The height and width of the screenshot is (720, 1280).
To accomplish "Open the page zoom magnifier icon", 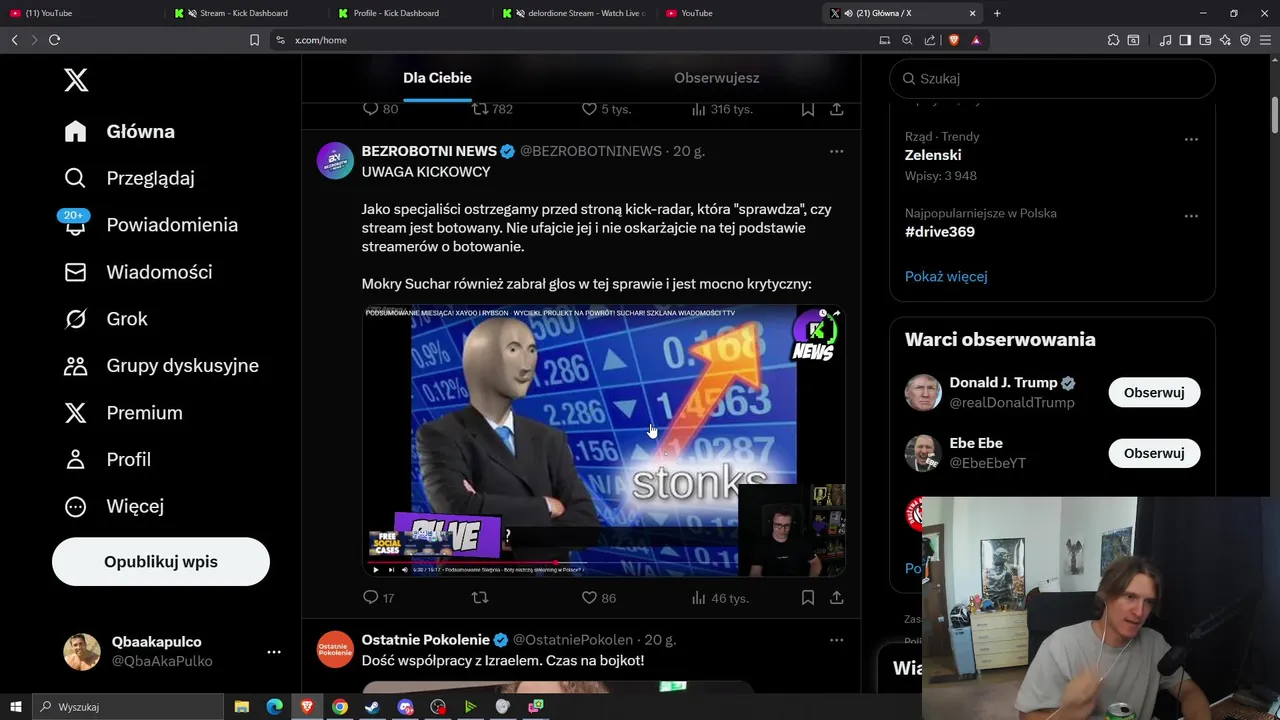I will (907, 40).
